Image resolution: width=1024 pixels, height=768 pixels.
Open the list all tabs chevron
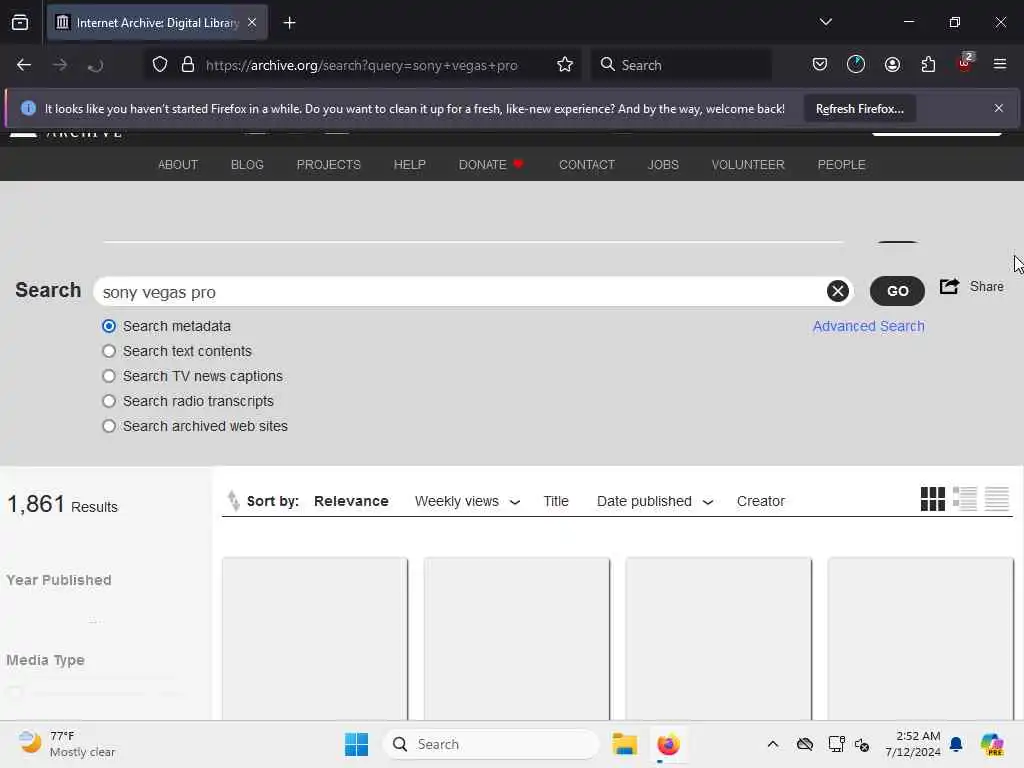pyautogui.click(x=825, y=22)
